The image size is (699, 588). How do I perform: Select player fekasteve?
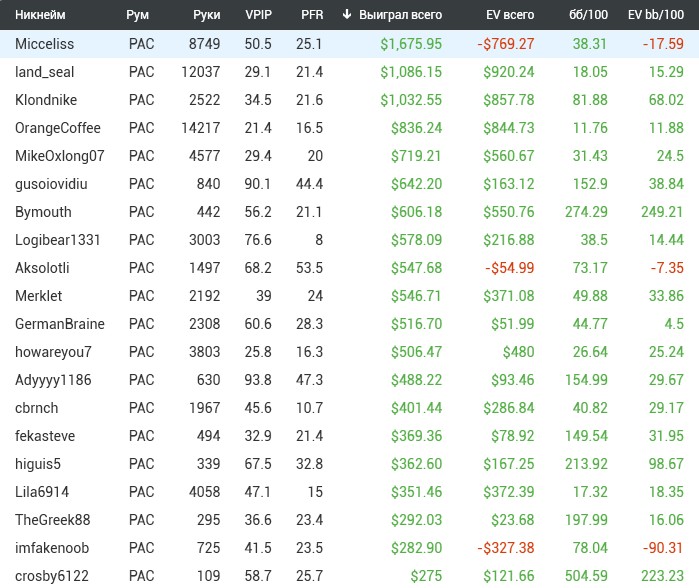[x=45, y=436]
